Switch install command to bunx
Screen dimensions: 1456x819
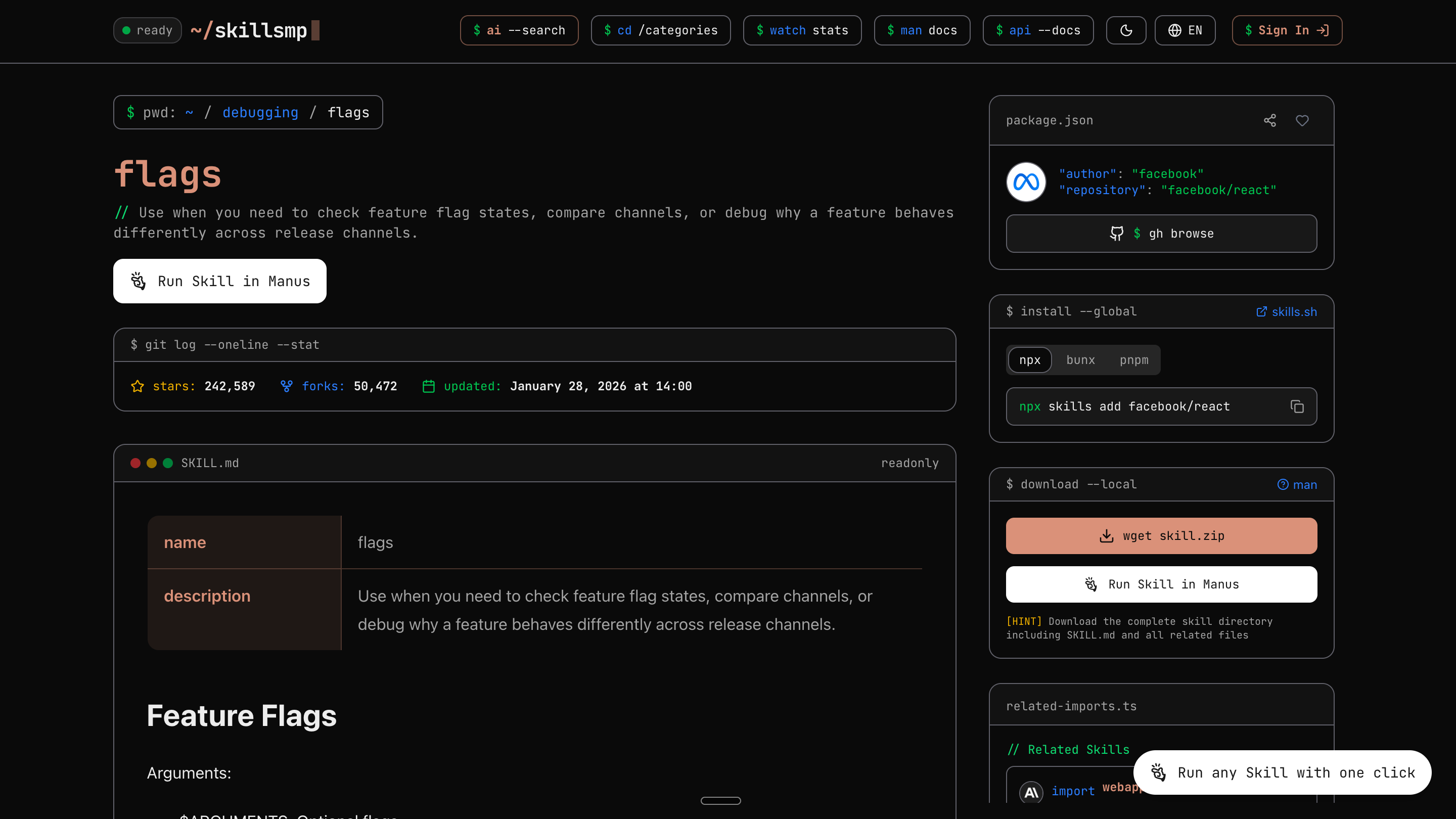(1080, 360)
